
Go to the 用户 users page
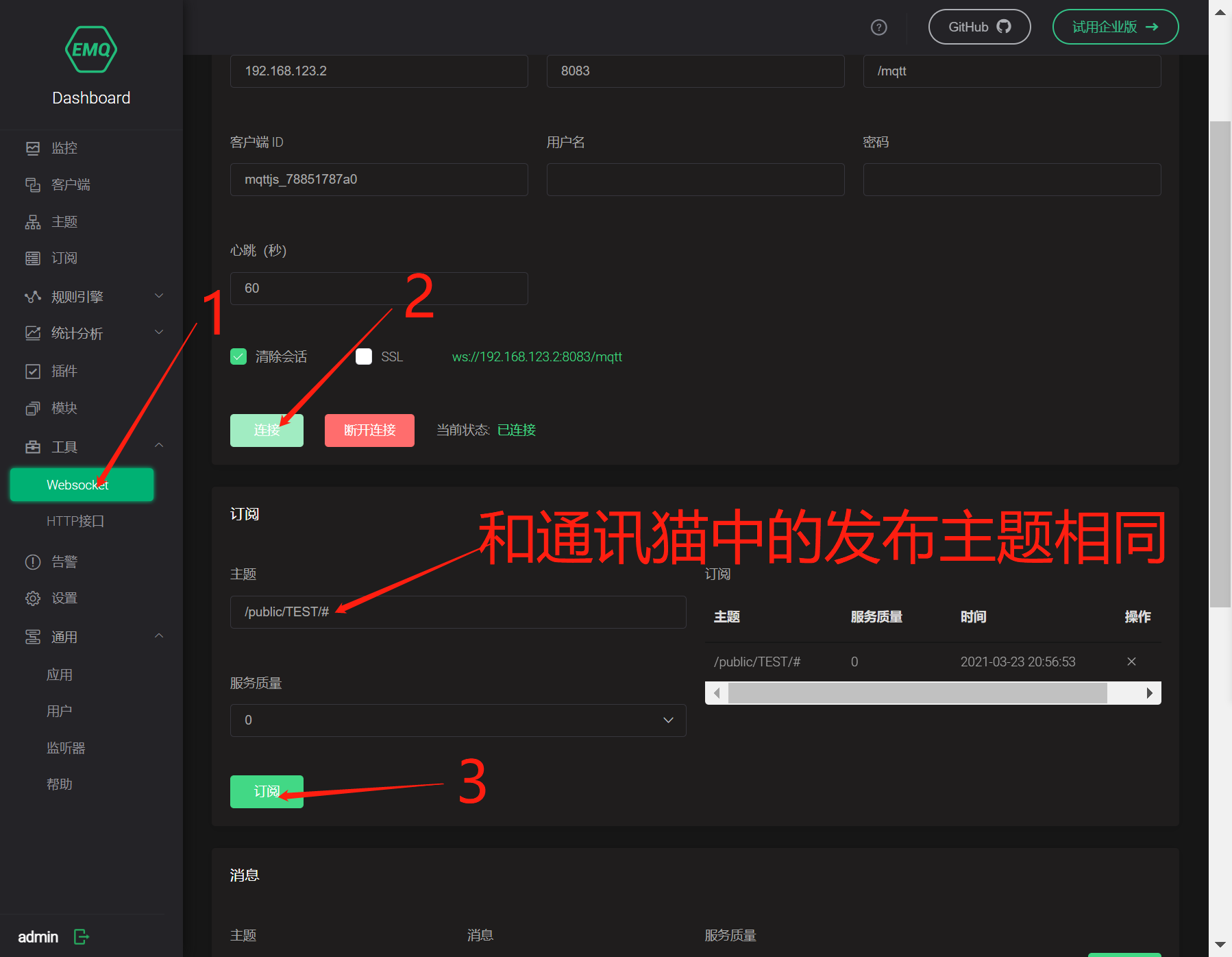point(60,711)
